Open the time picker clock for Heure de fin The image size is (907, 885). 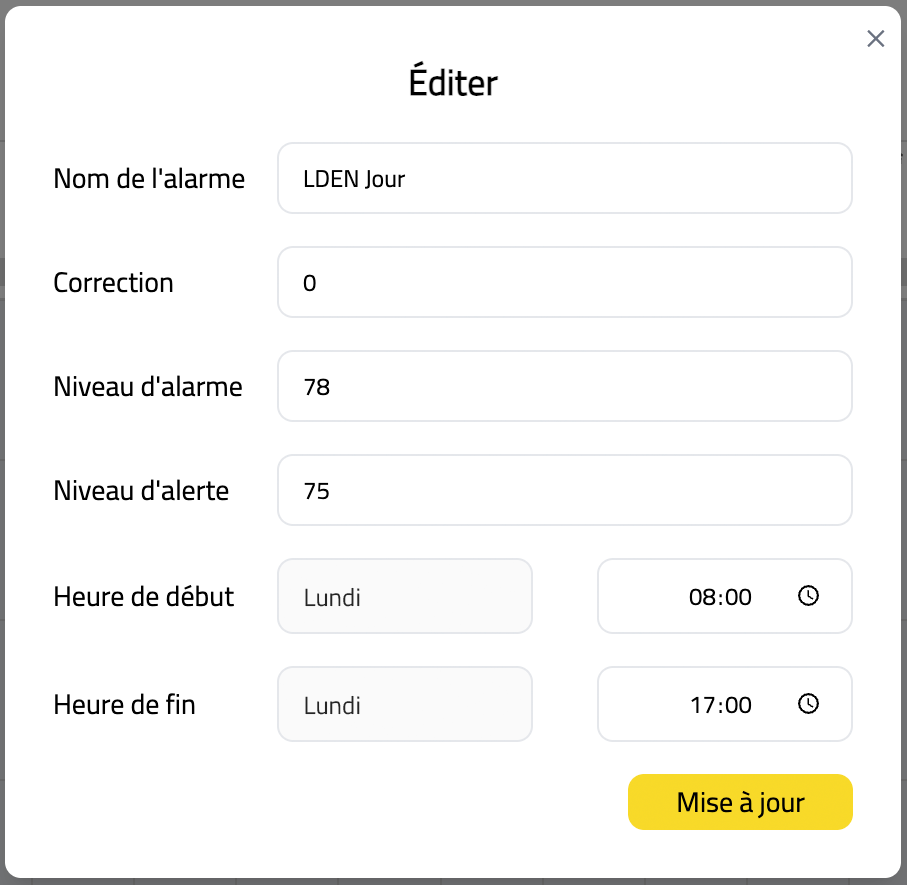(808, 704)
